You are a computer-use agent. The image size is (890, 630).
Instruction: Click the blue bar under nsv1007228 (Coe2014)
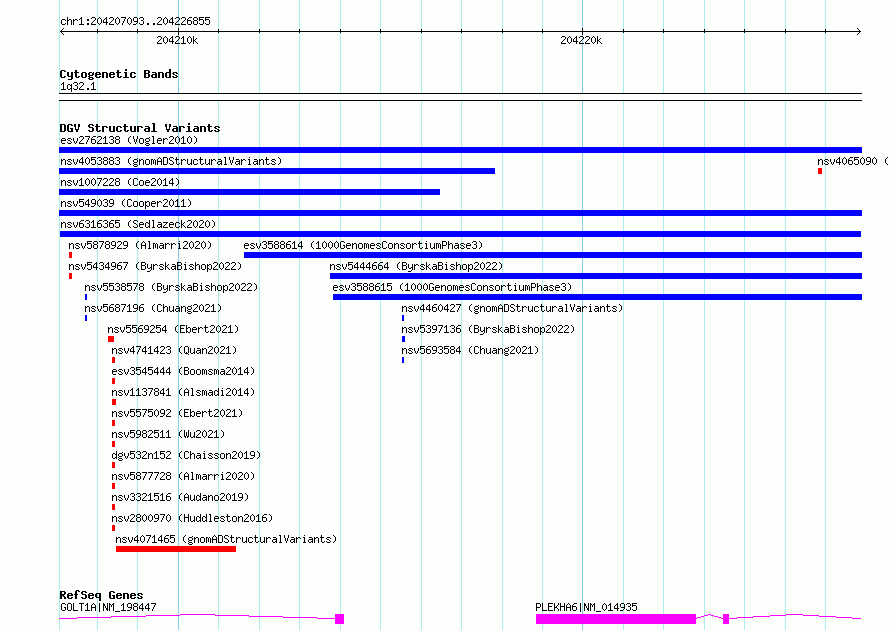tap(249, 192)
